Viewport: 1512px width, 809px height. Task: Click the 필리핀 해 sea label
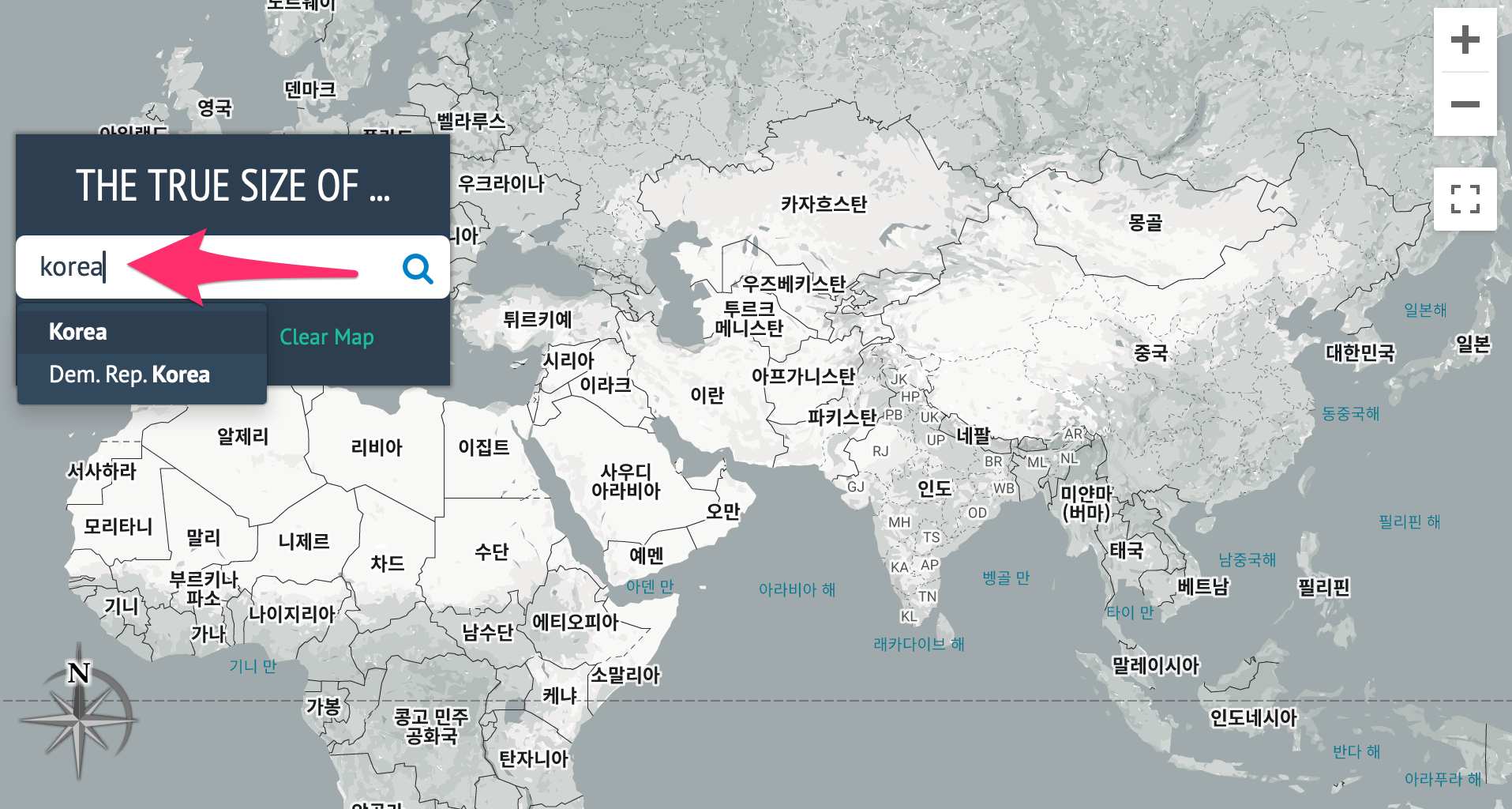pos(1409,522)
